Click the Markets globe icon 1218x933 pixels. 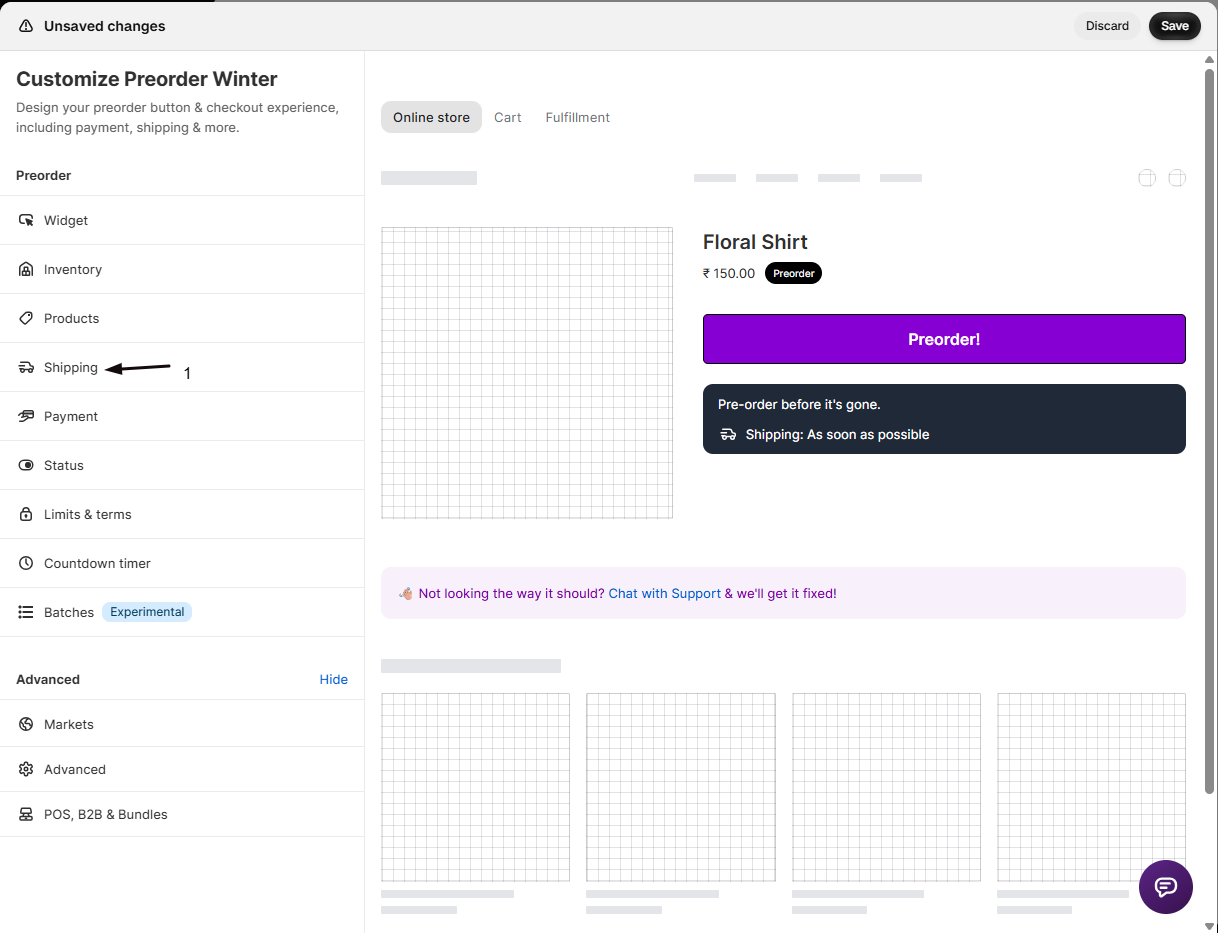tap(26, 724)
